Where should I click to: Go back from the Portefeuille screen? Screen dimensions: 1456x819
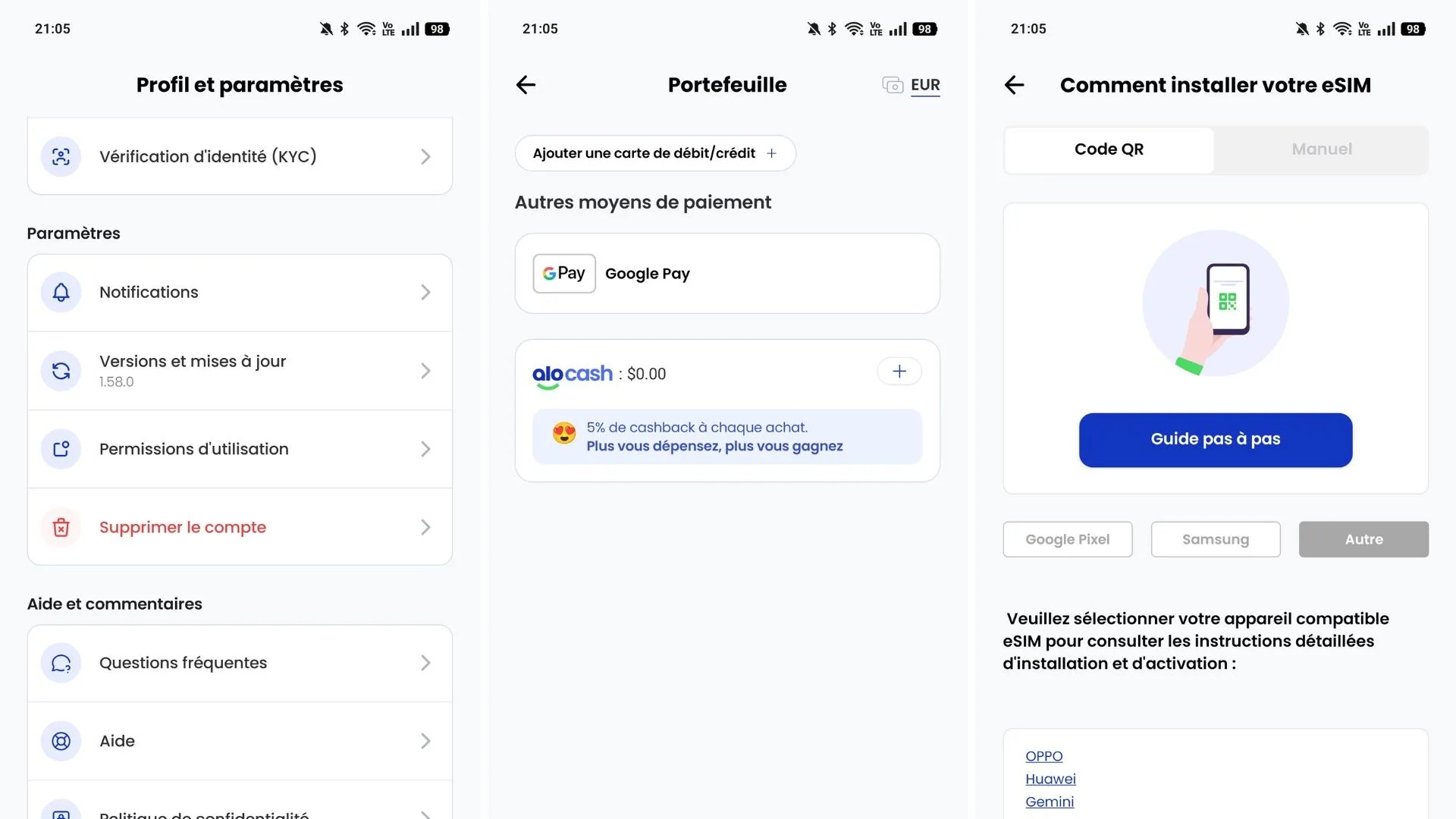(526, 85)
